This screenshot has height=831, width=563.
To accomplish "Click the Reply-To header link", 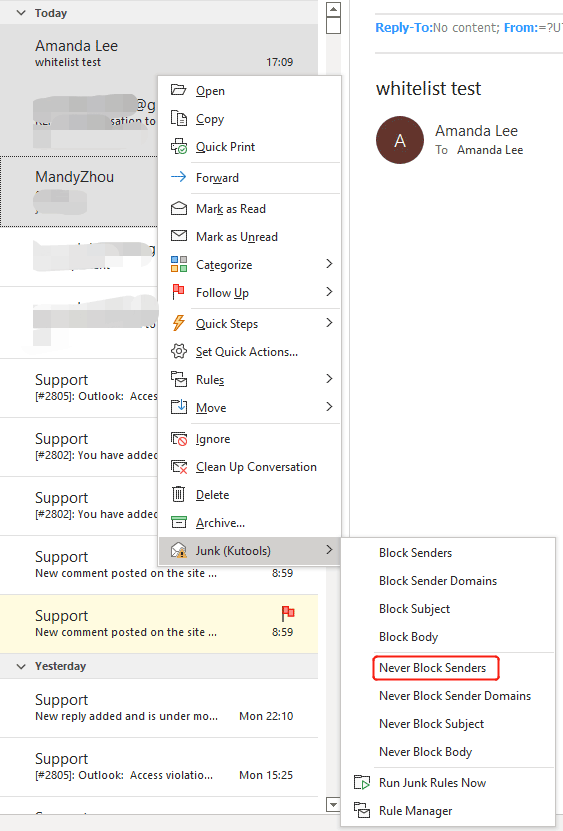I will click(x=404, y=28).
